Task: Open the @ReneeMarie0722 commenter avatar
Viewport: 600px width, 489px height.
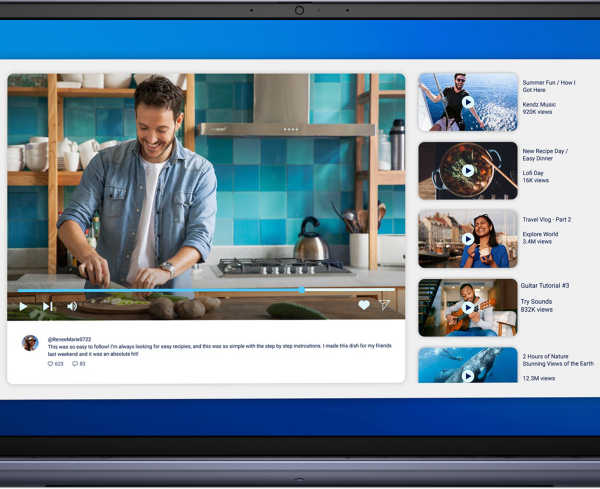Action: click(30, 343)
